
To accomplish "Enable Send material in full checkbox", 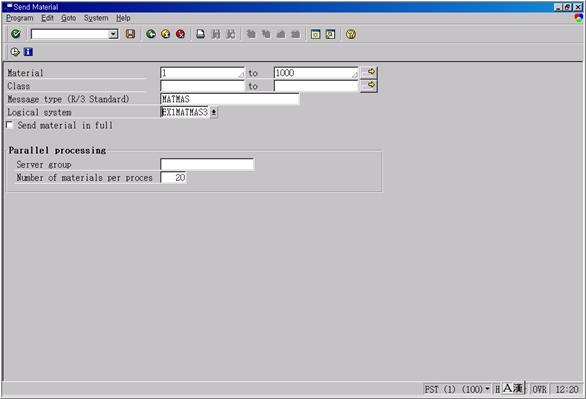I will point(10,125).
